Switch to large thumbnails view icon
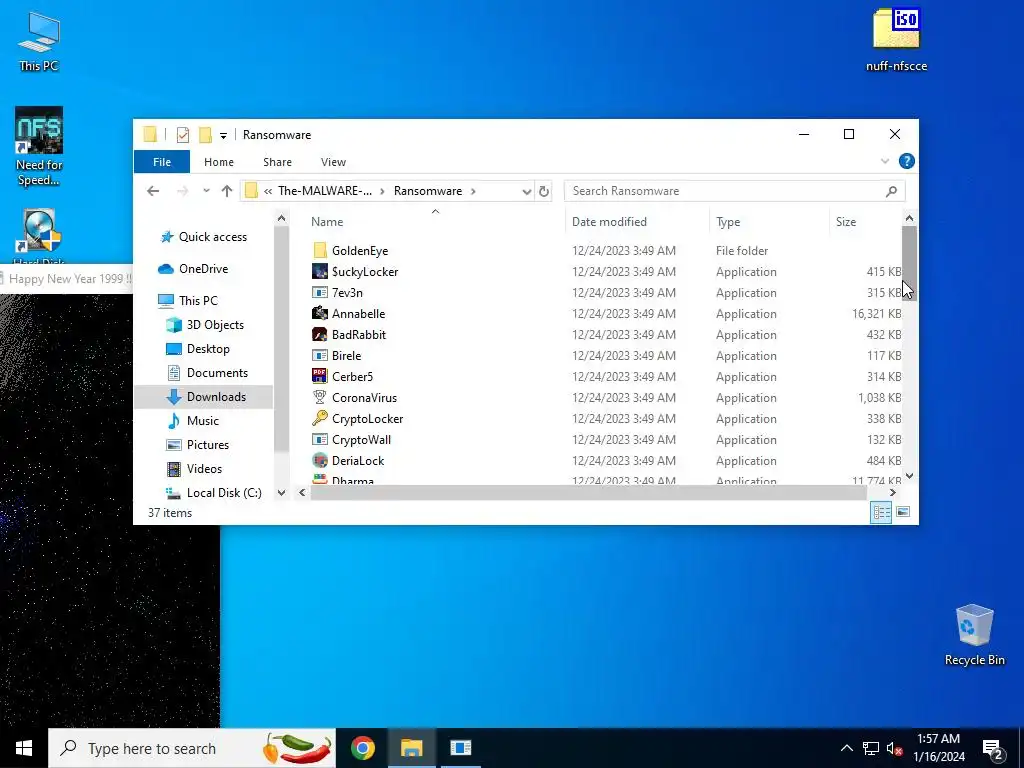 tap(903, 512)
